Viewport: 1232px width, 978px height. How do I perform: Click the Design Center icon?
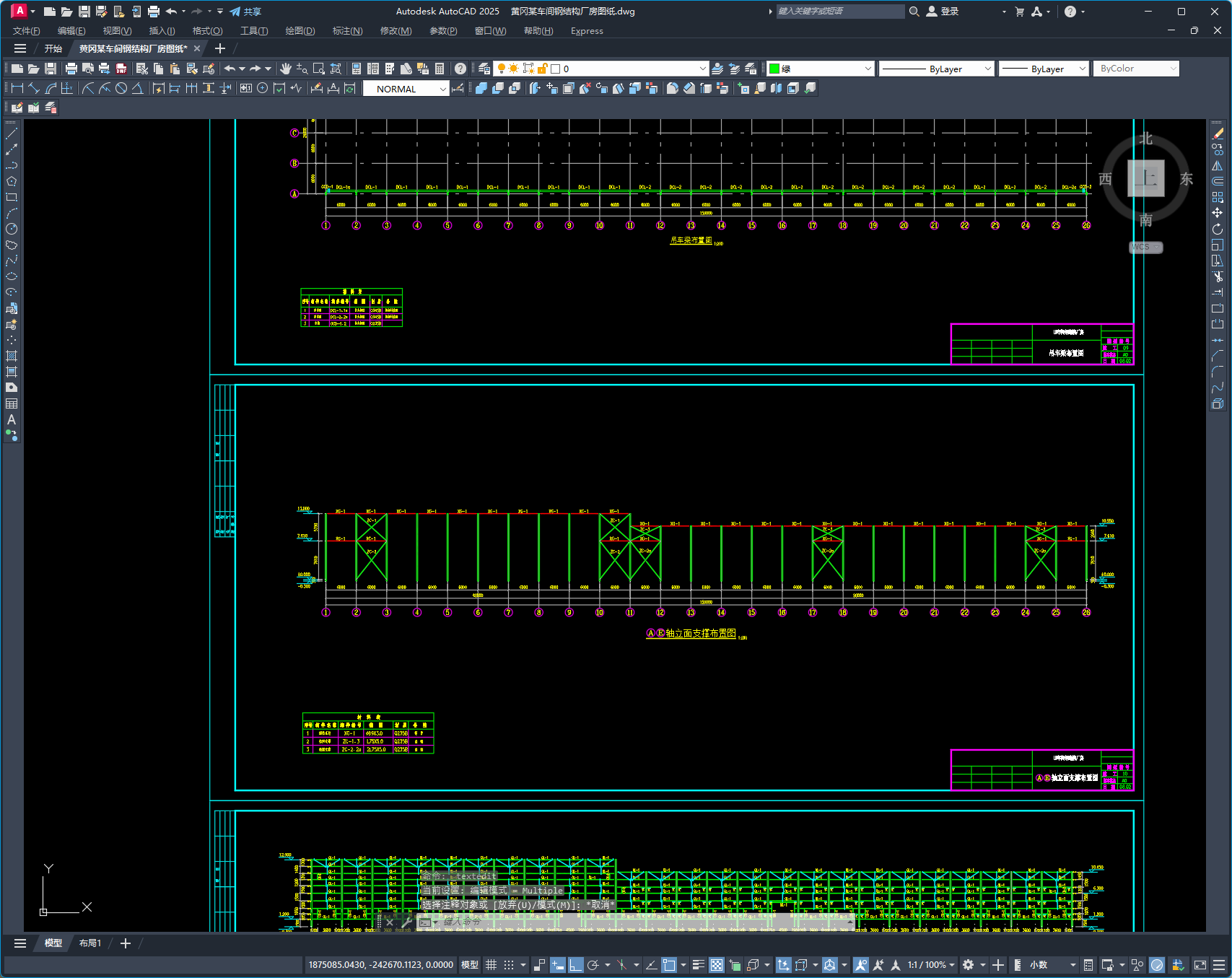(373, 69)
